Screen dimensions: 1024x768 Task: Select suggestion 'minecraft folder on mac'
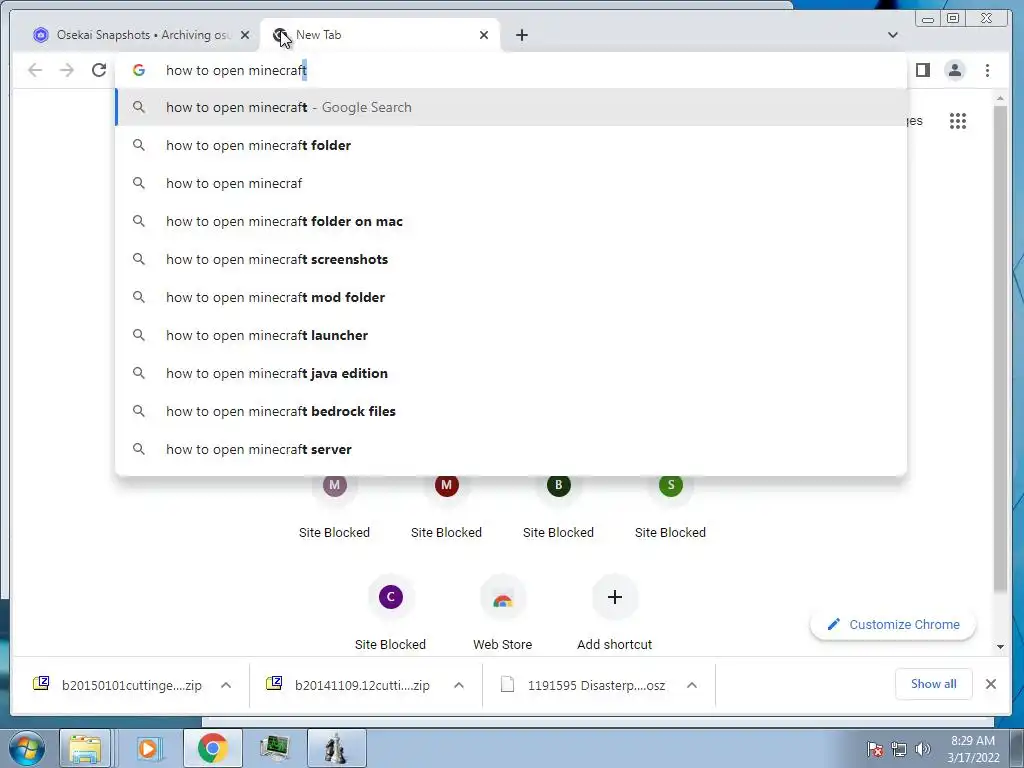[x=511, y=221]
